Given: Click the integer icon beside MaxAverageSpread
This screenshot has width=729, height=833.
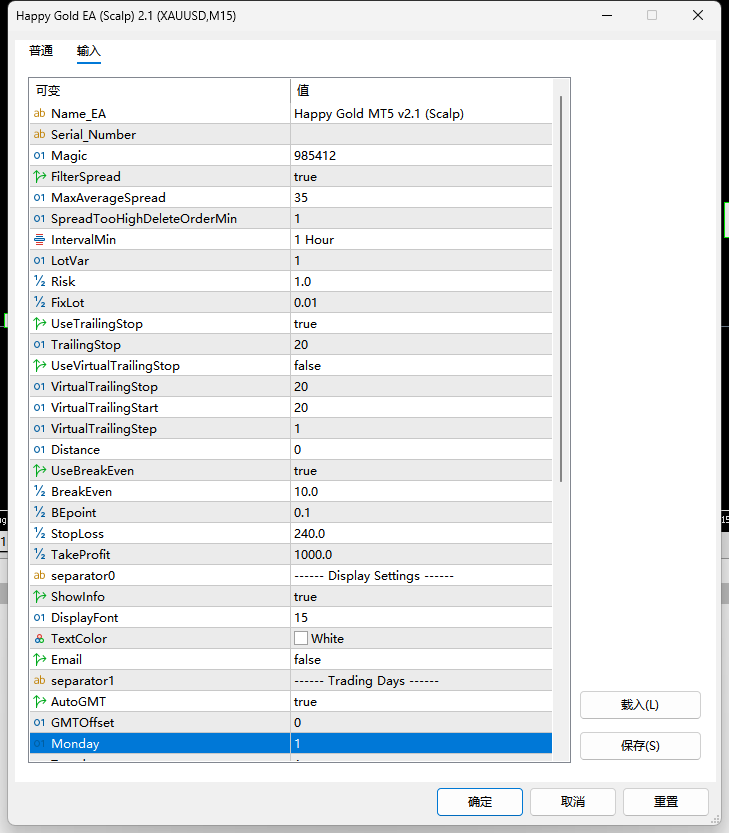Looking at the screenshot, I should [x=39, y=198].
